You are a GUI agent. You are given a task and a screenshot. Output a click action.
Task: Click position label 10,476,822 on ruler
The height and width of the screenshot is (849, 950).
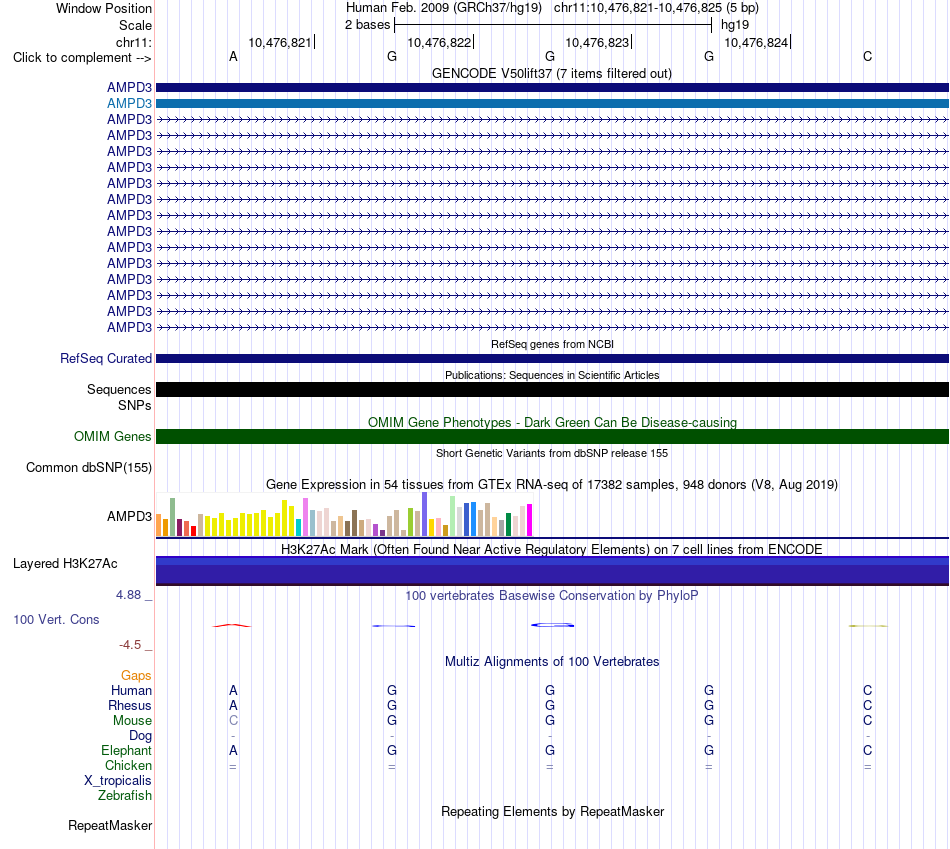click(439, 42)
